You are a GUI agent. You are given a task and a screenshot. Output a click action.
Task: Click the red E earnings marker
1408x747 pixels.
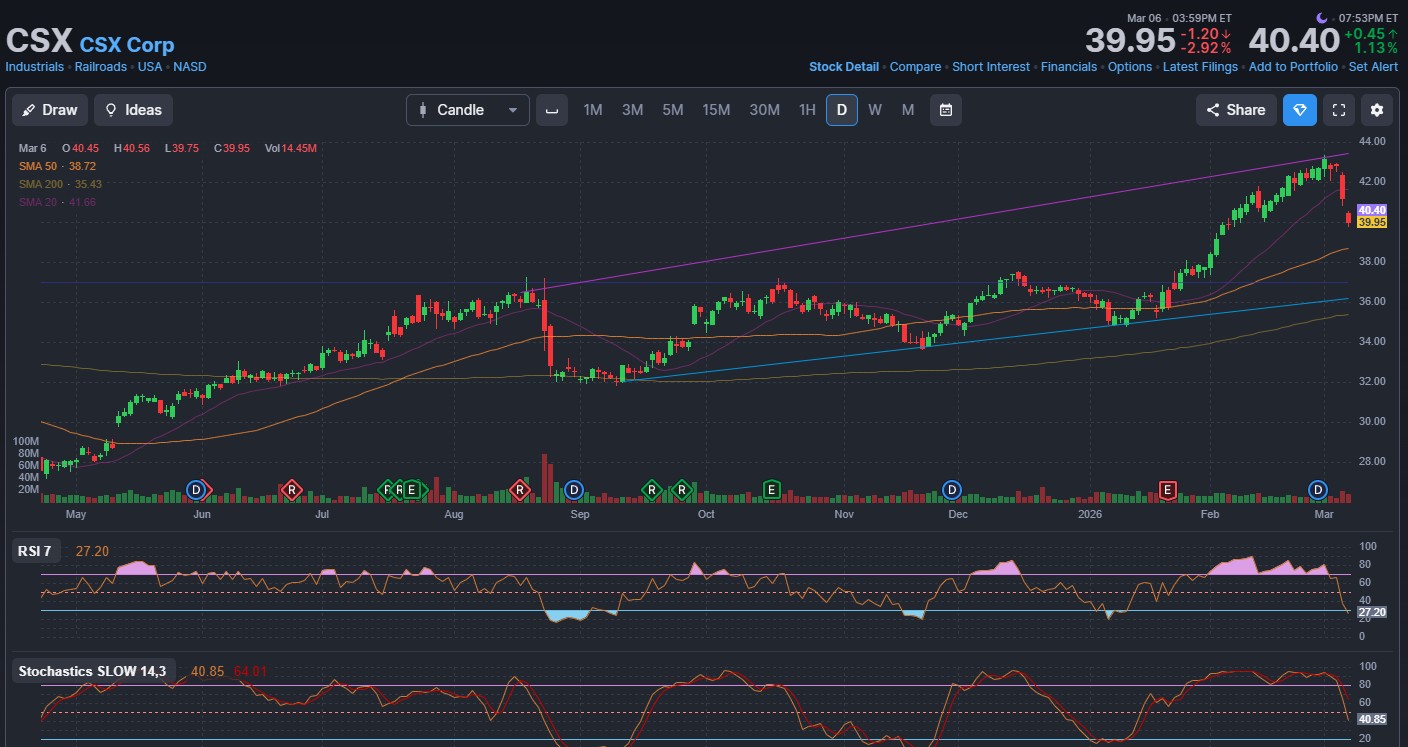coord(1166,489)
